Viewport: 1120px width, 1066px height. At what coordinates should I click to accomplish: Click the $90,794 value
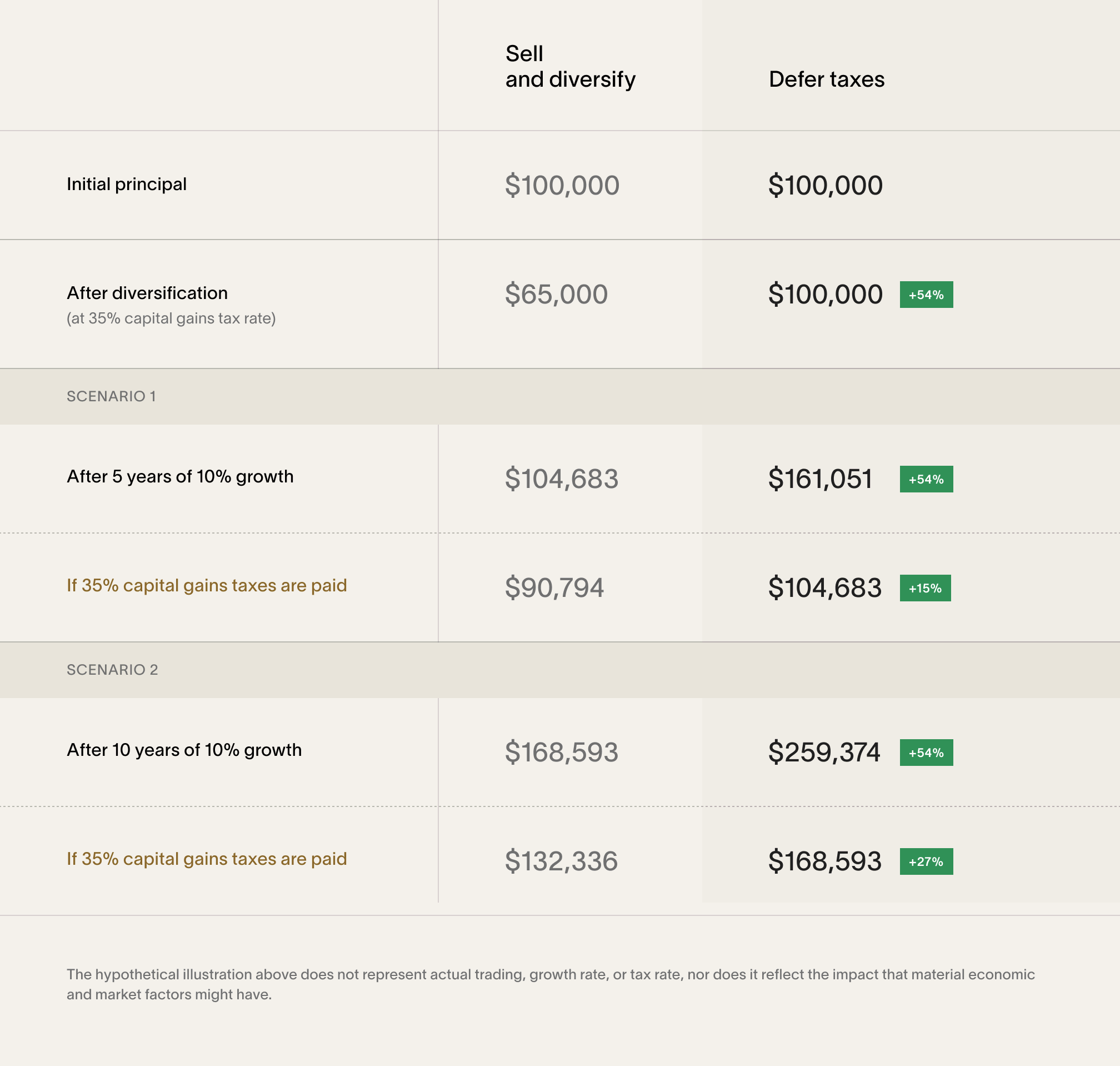click(x=554, y=587)
